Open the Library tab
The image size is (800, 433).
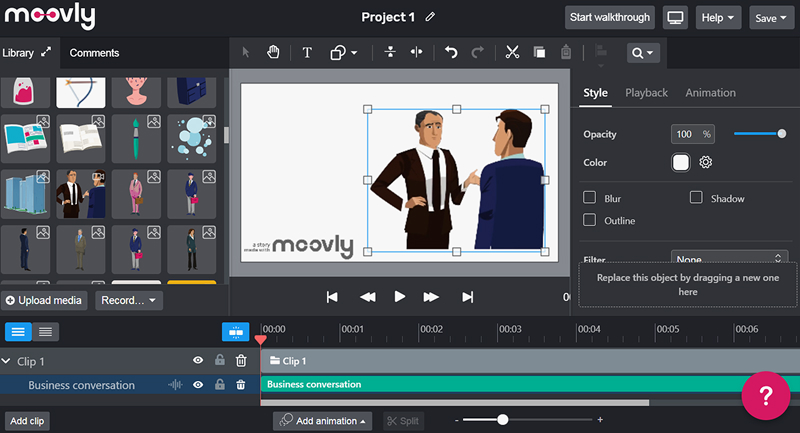(x=18, y=53)
